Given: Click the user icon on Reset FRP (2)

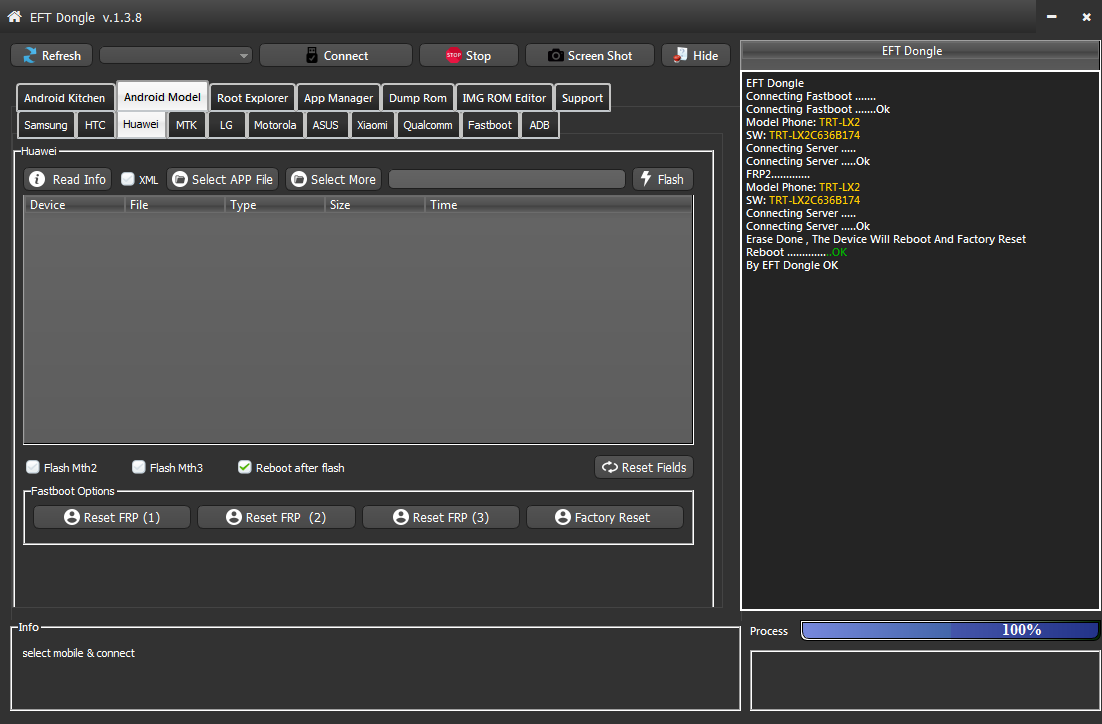Looking at the screenshot, I should (234, 517).
